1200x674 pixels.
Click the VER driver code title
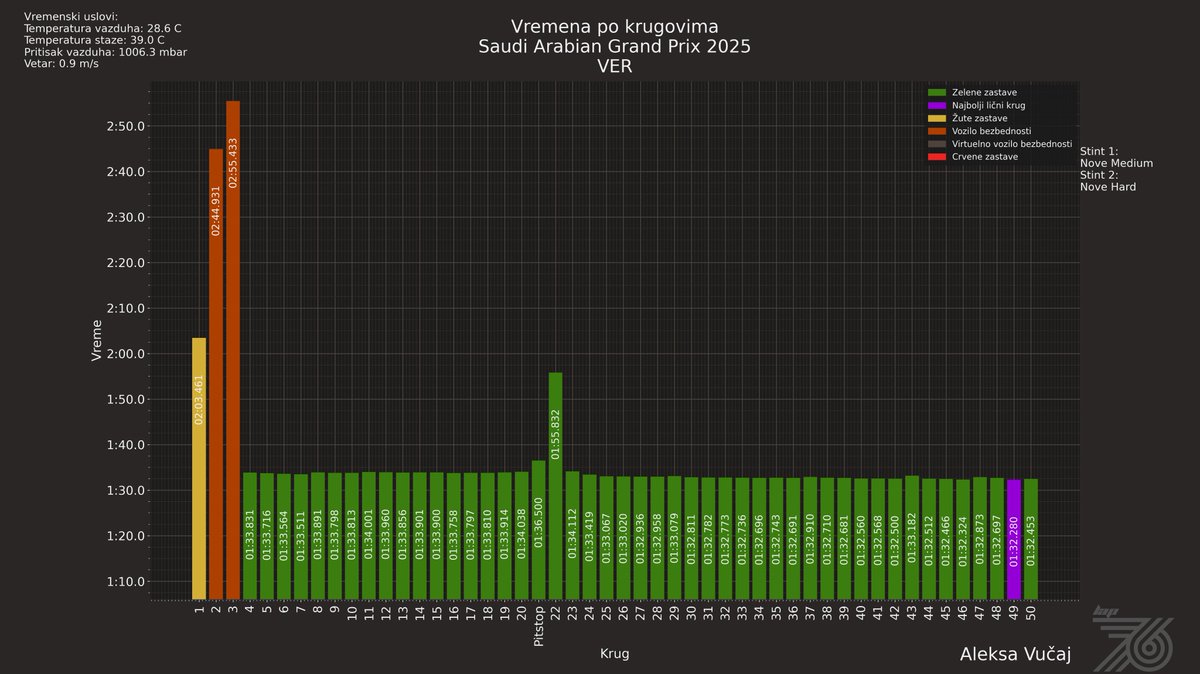pos(614,66)
